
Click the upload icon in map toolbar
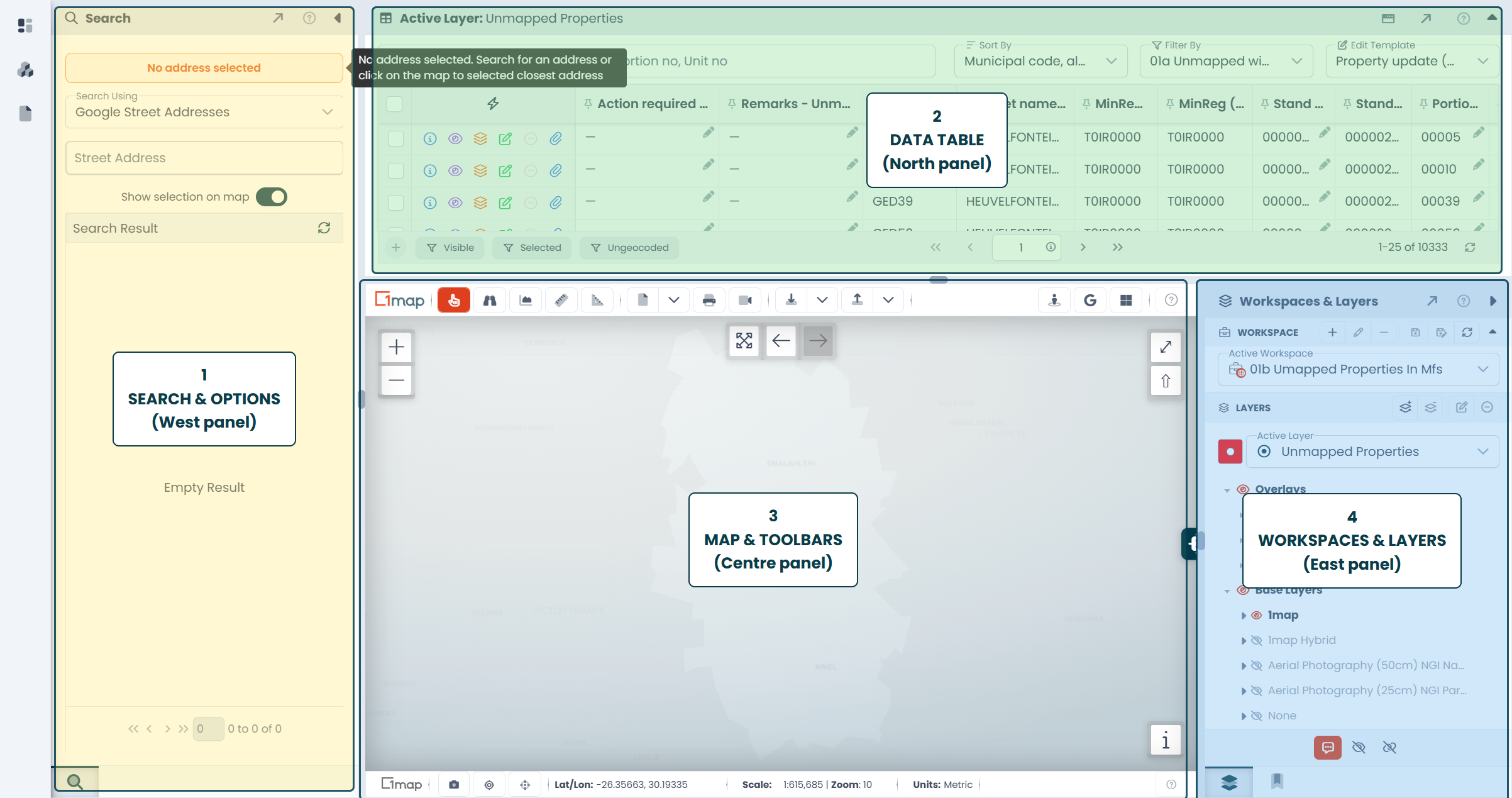(858, 301)
